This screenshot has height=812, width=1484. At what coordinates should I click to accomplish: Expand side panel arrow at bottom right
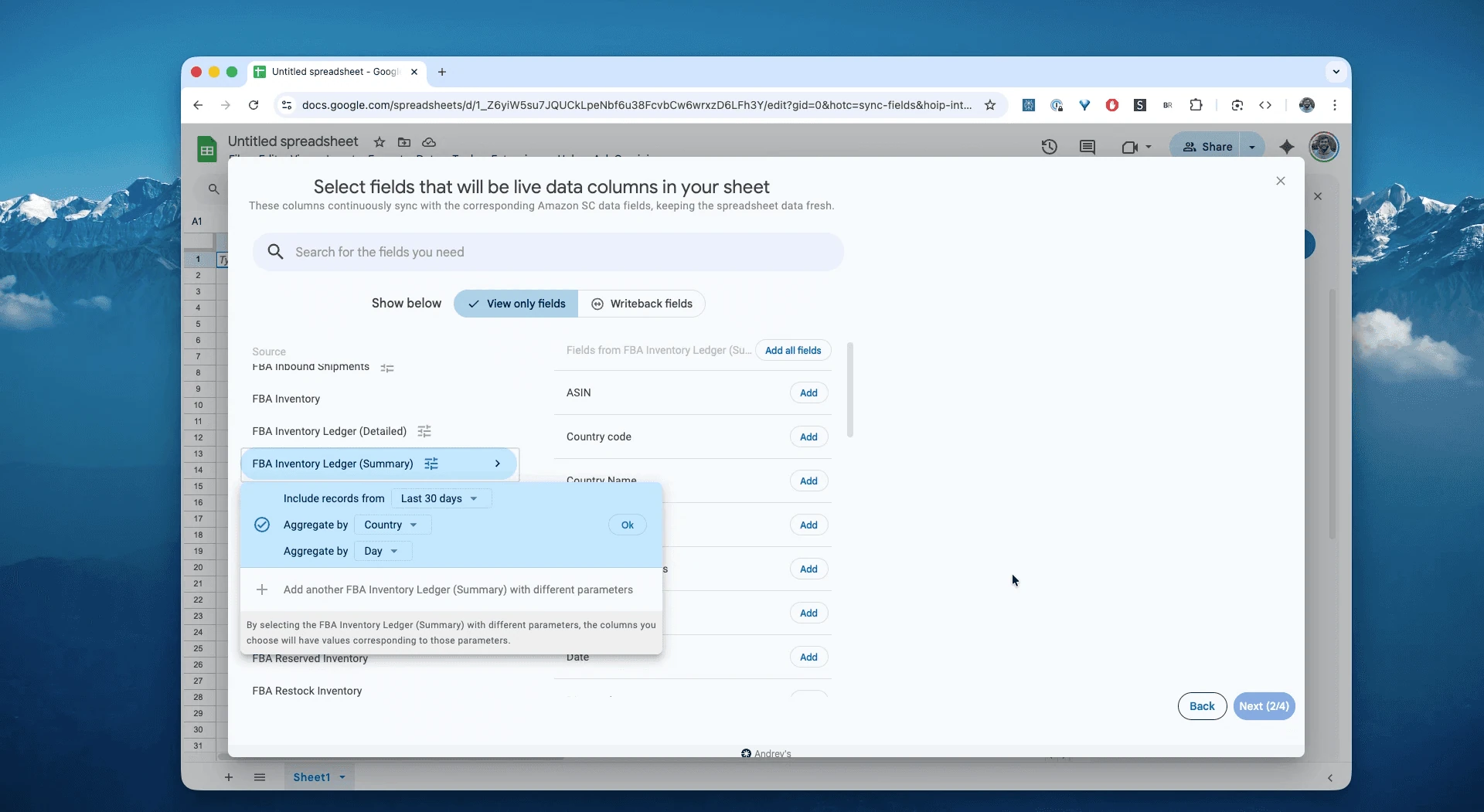pos(1330,778)
